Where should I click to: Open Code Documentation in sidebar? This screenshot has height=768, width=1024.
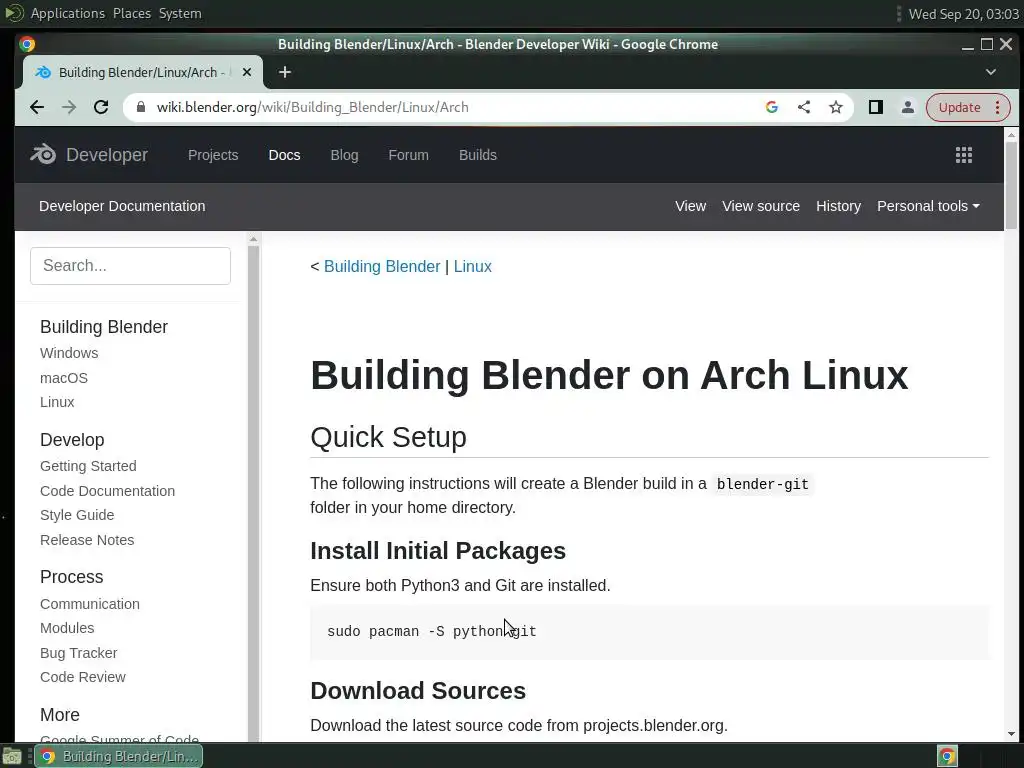107,490
